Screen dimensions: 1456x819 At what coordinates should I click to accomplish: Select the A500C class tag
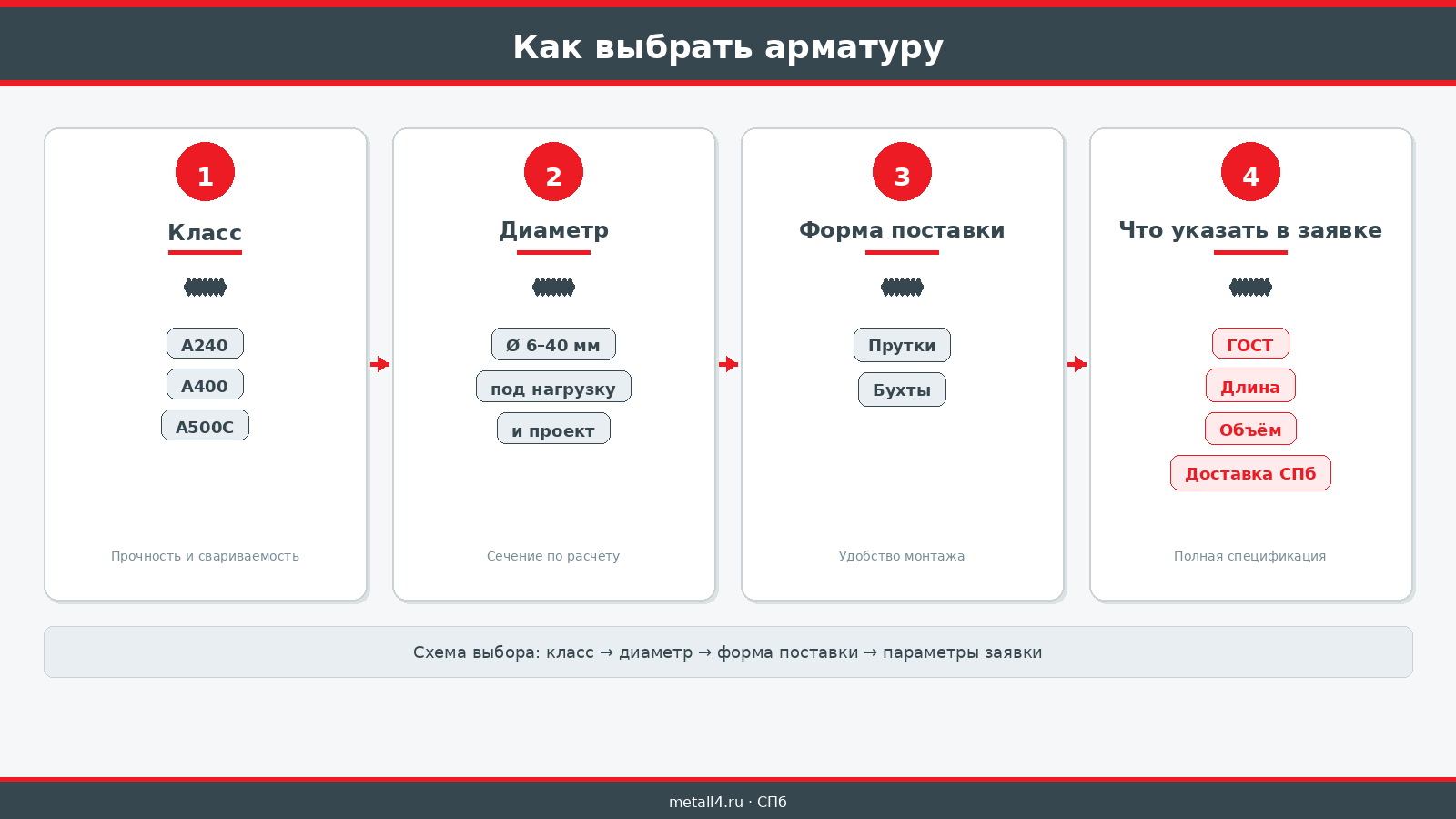[205, 426]
